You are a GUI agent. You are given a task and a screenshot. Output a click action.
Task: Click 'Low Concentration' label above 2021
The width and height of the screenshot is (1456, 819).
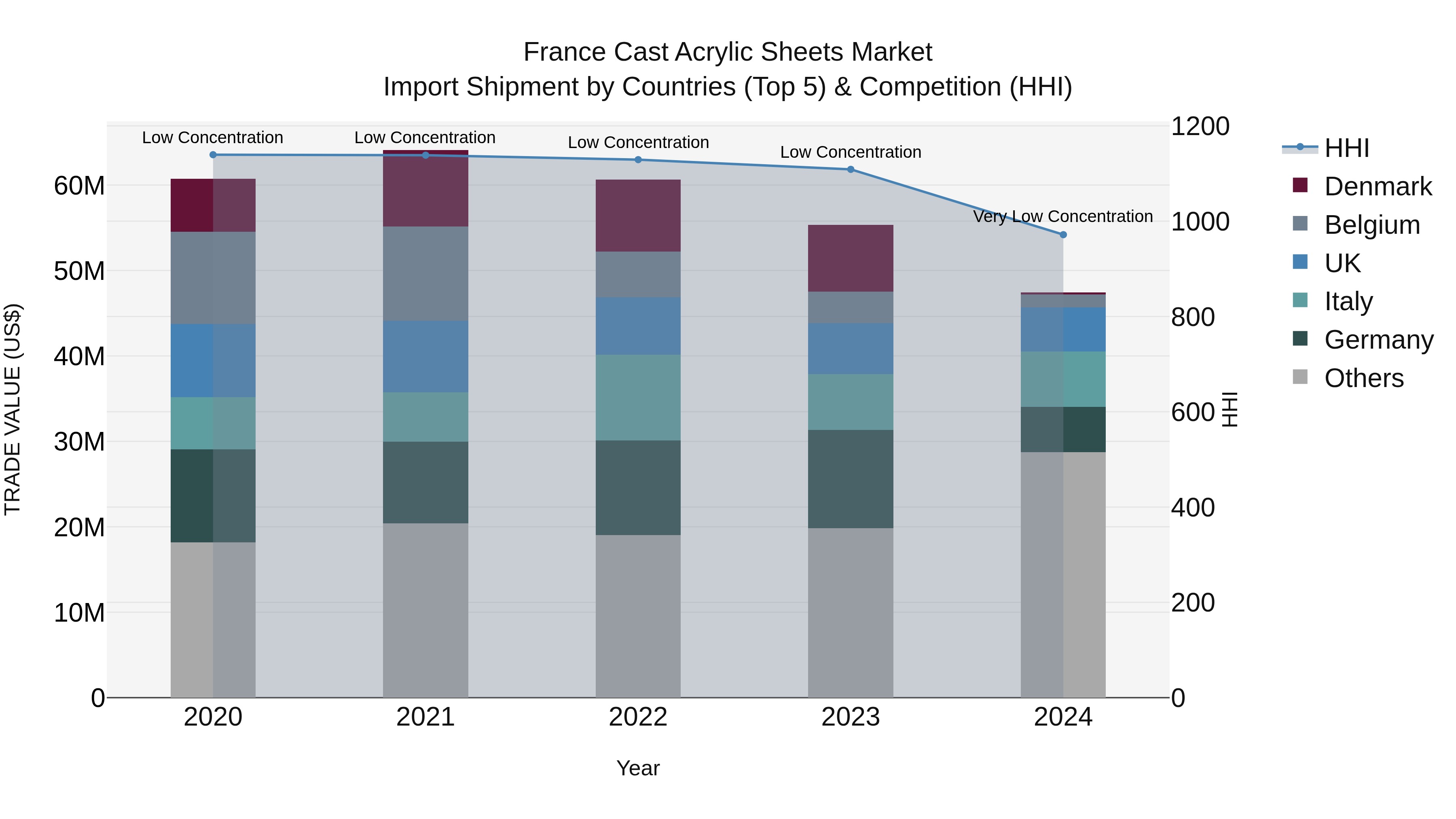click(425, 138)
